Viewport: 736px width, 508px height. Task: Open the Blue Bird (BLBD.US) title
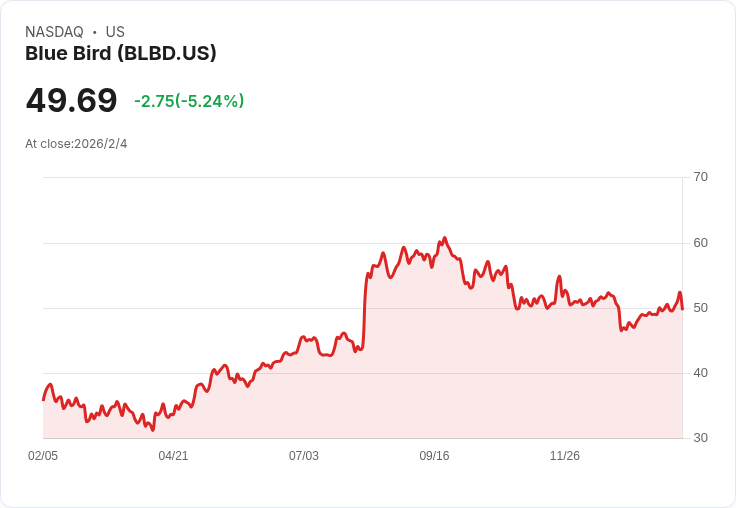pos(121,54)
